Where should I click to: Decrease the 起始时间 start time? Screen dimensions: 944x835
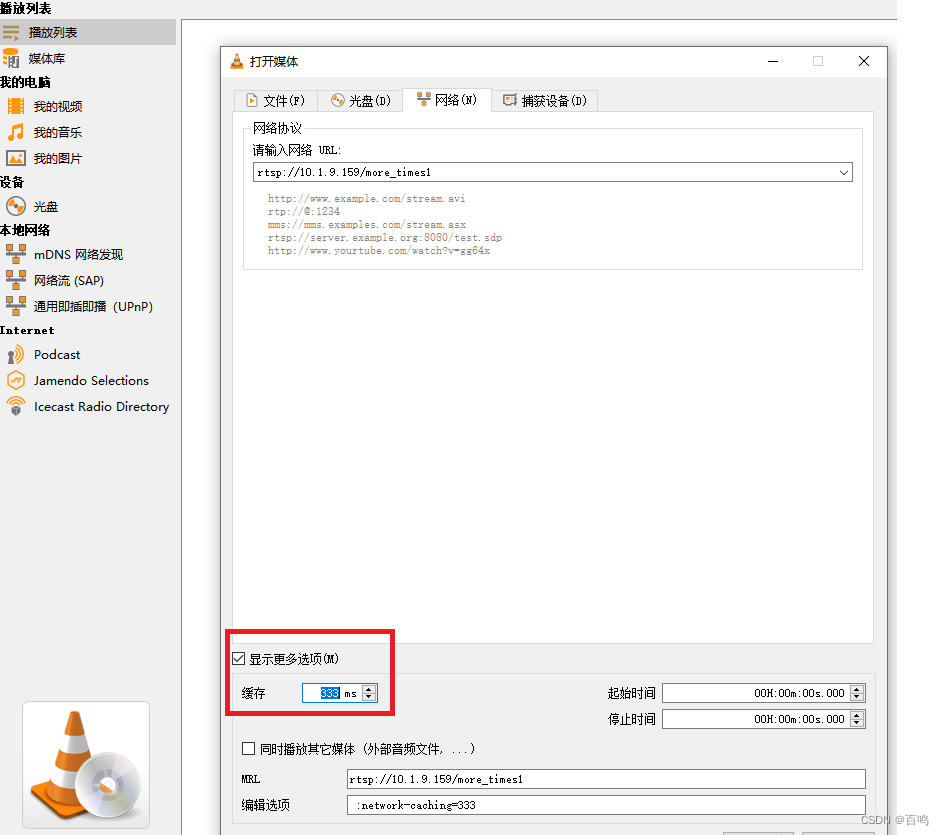coord(857,697)
